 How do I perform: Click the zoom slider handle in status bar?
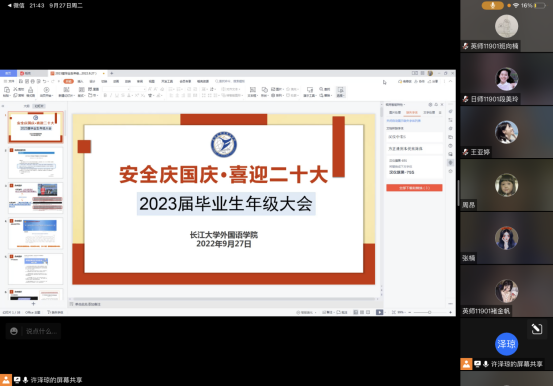[429, 312]
